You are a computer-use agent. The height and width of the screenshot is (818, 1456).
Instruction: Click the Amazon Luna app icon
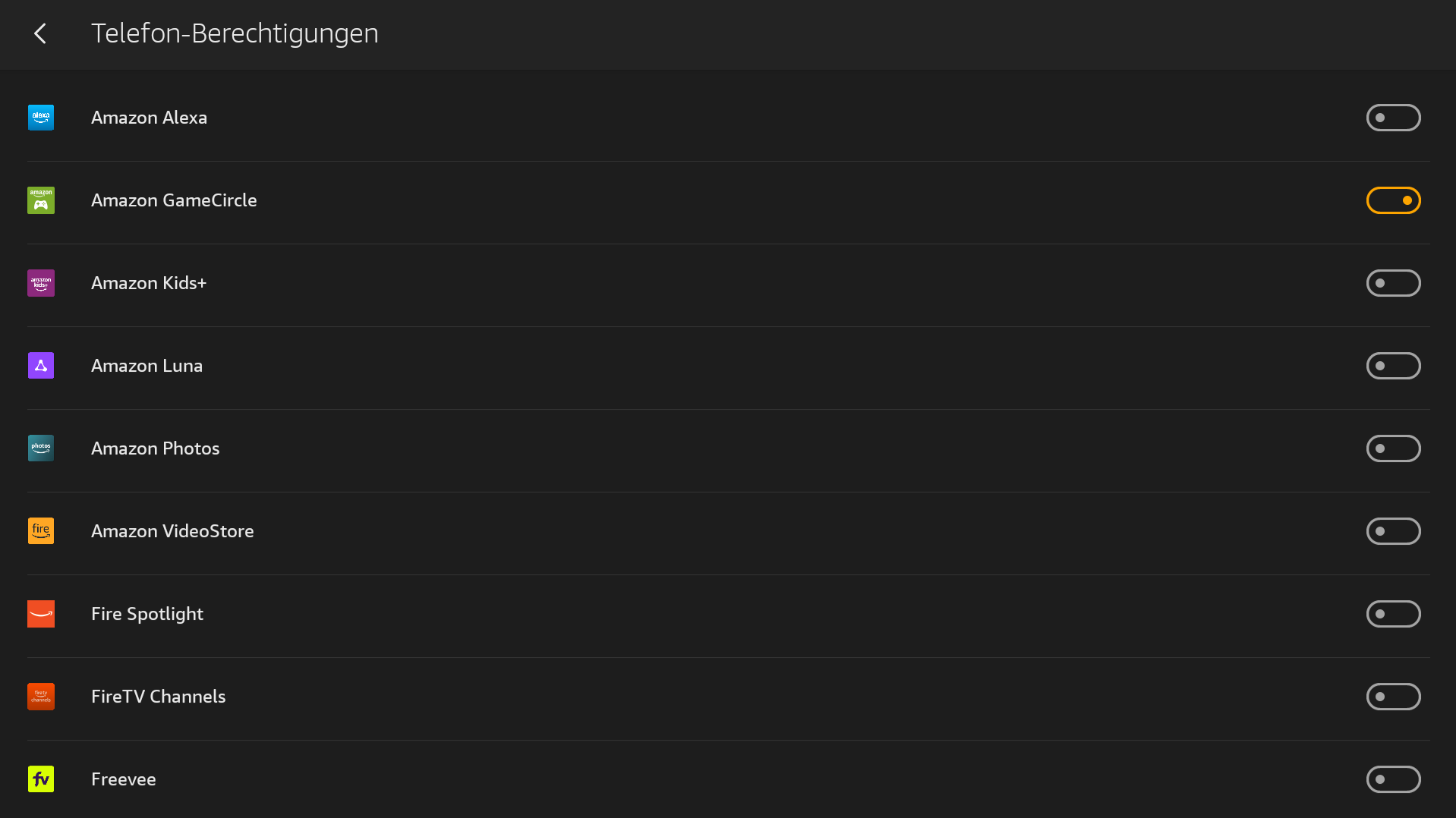pyautogui.click(x=41, y=366)
